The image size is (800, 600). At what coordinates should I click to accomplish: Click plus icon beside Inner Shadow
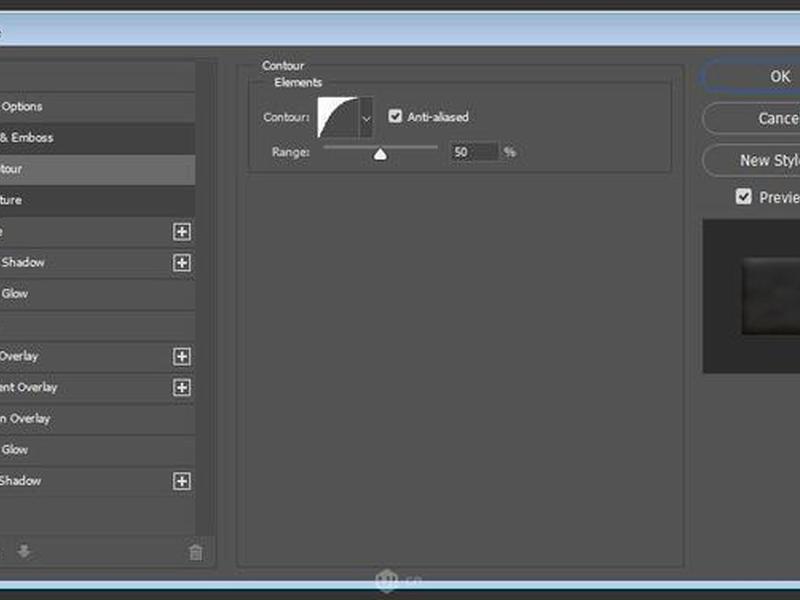click(x=182, y=263)
